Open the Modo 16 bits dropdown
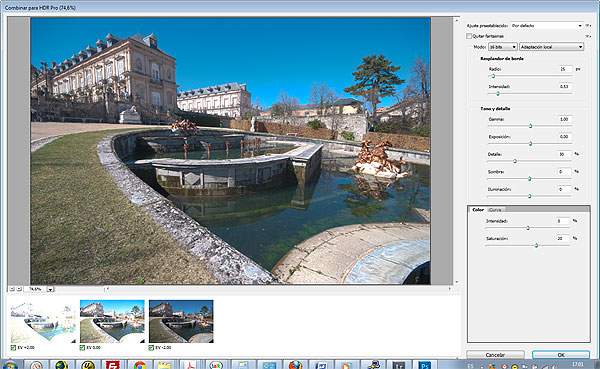This screenshot has width=600, height=369. pyautogui.click(x=503, y=47)
